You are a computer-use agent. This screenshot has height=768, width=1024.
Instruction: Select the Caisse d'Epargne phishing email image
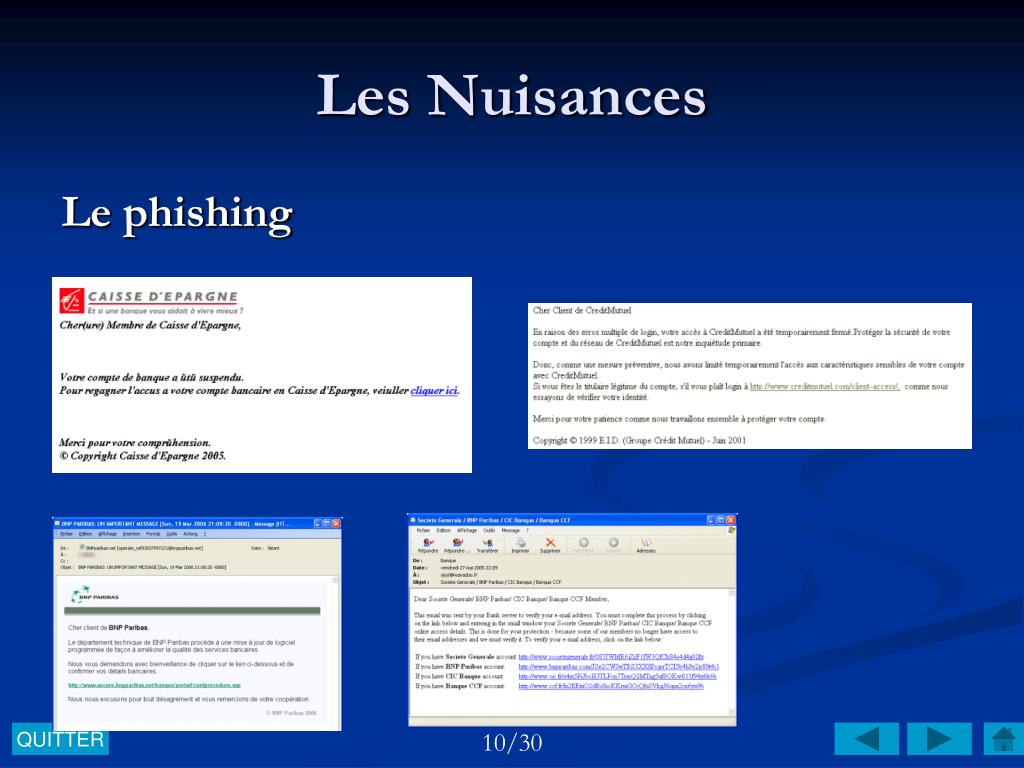(x=262, y=375)
